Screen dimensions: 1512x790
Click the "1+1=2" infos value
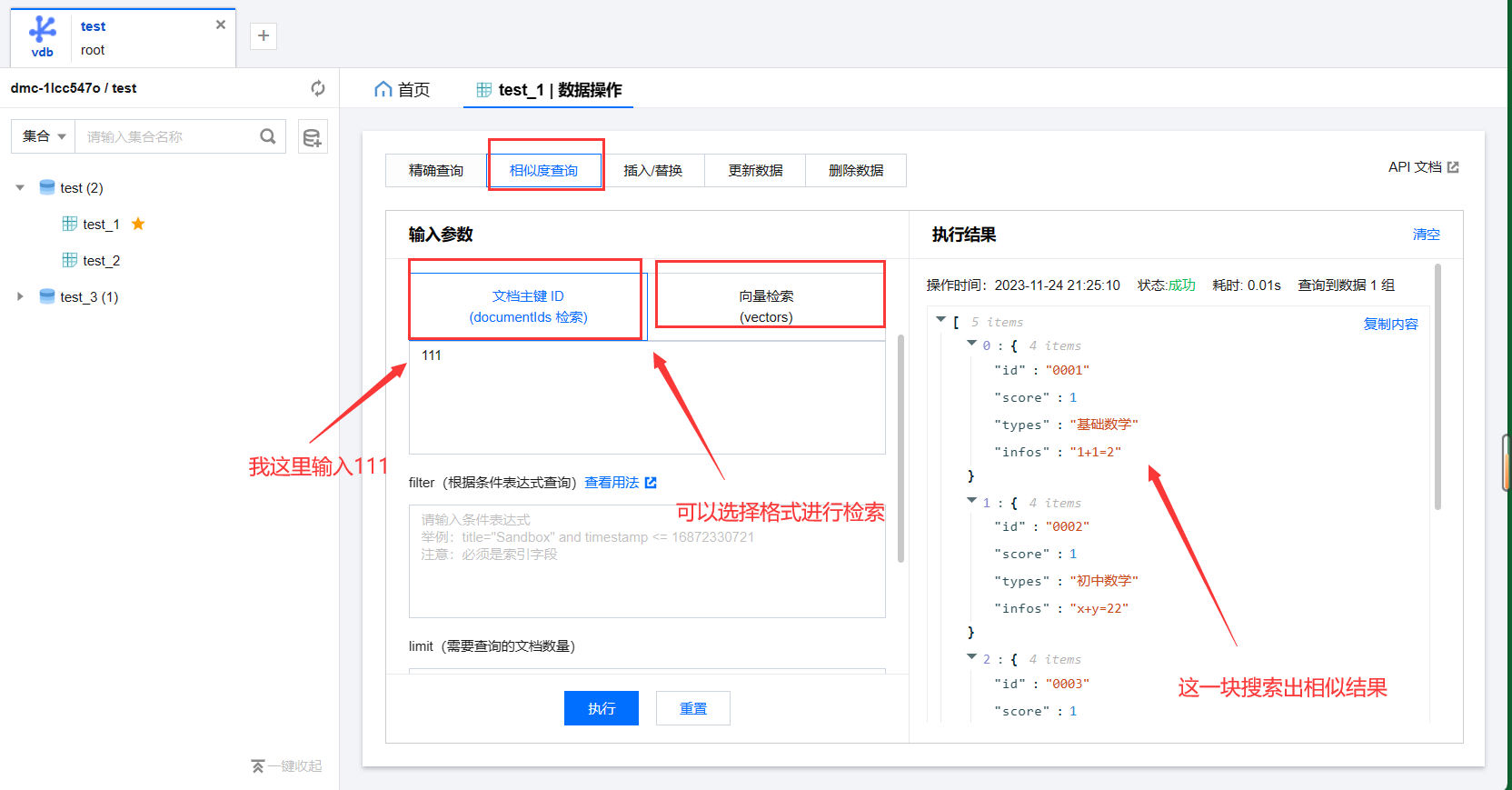click(1095, 452)
